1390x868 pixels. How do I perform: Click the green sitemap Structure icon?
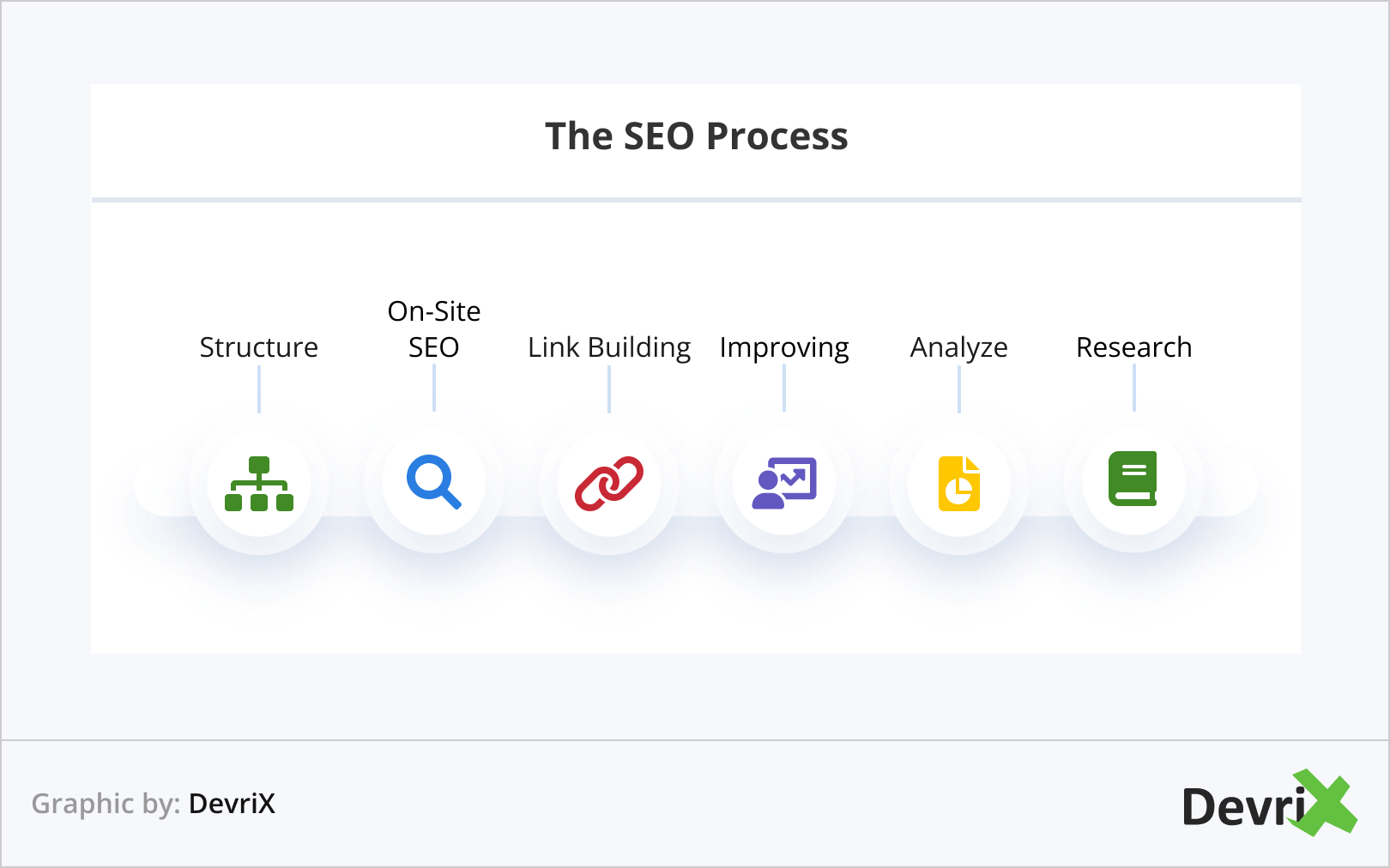[259, 484]
